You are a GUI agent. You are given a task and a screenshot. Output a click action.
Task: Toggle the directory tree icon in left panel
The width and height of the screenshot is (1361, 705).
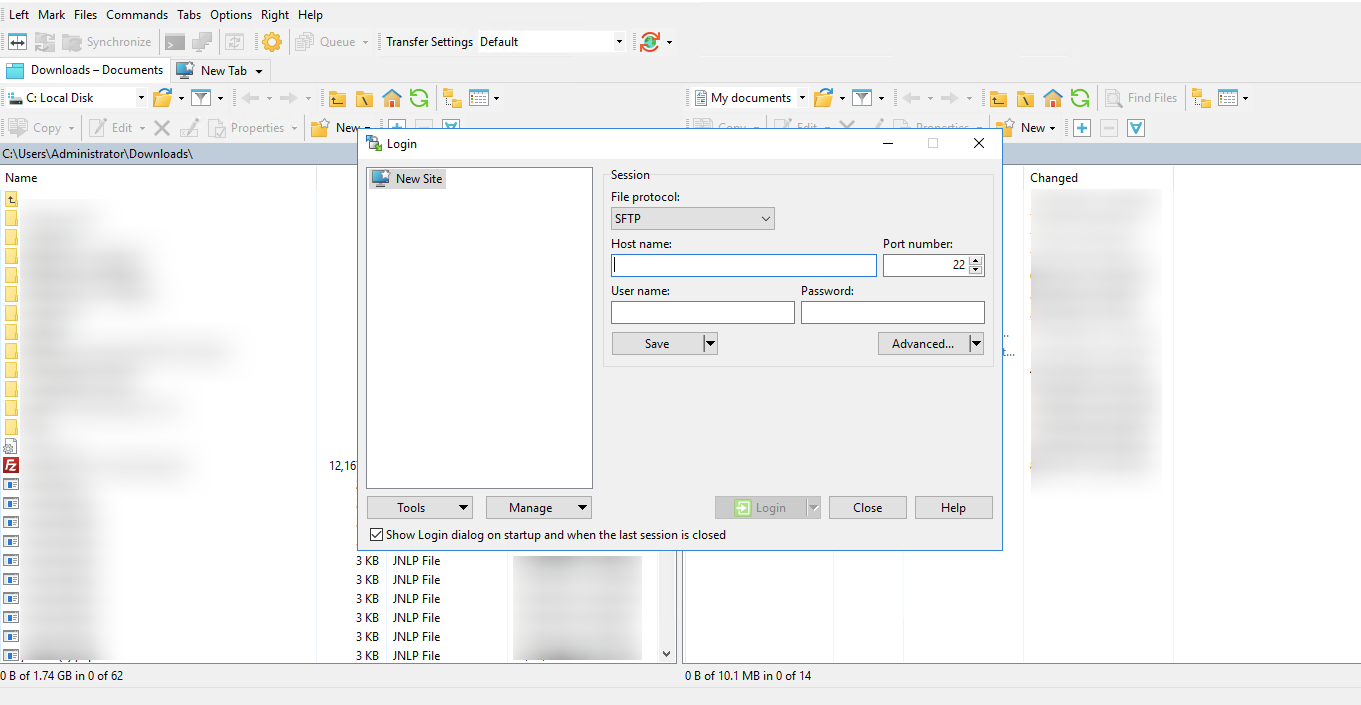click(452, 98)
